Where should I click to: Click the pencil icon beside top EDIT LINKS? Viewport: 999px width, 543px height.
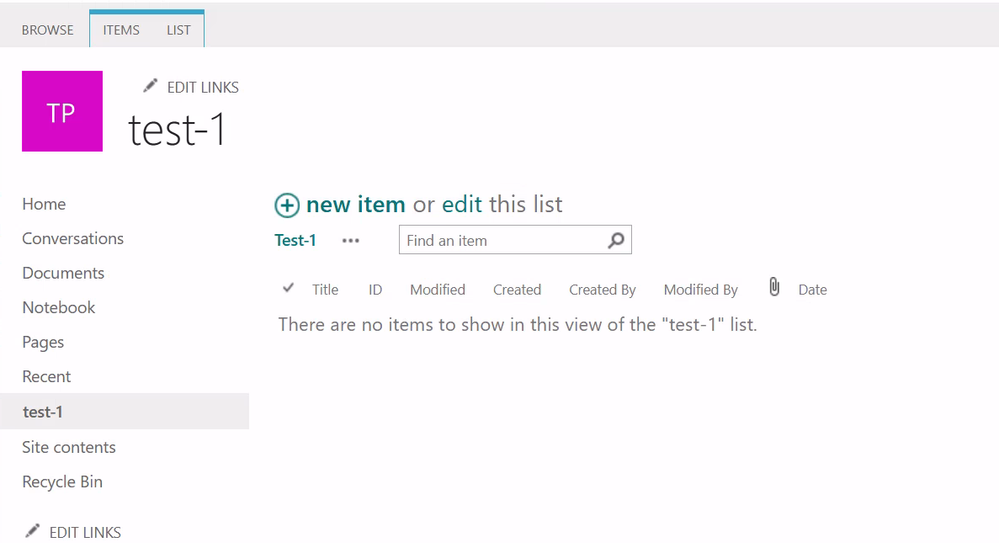150,86
